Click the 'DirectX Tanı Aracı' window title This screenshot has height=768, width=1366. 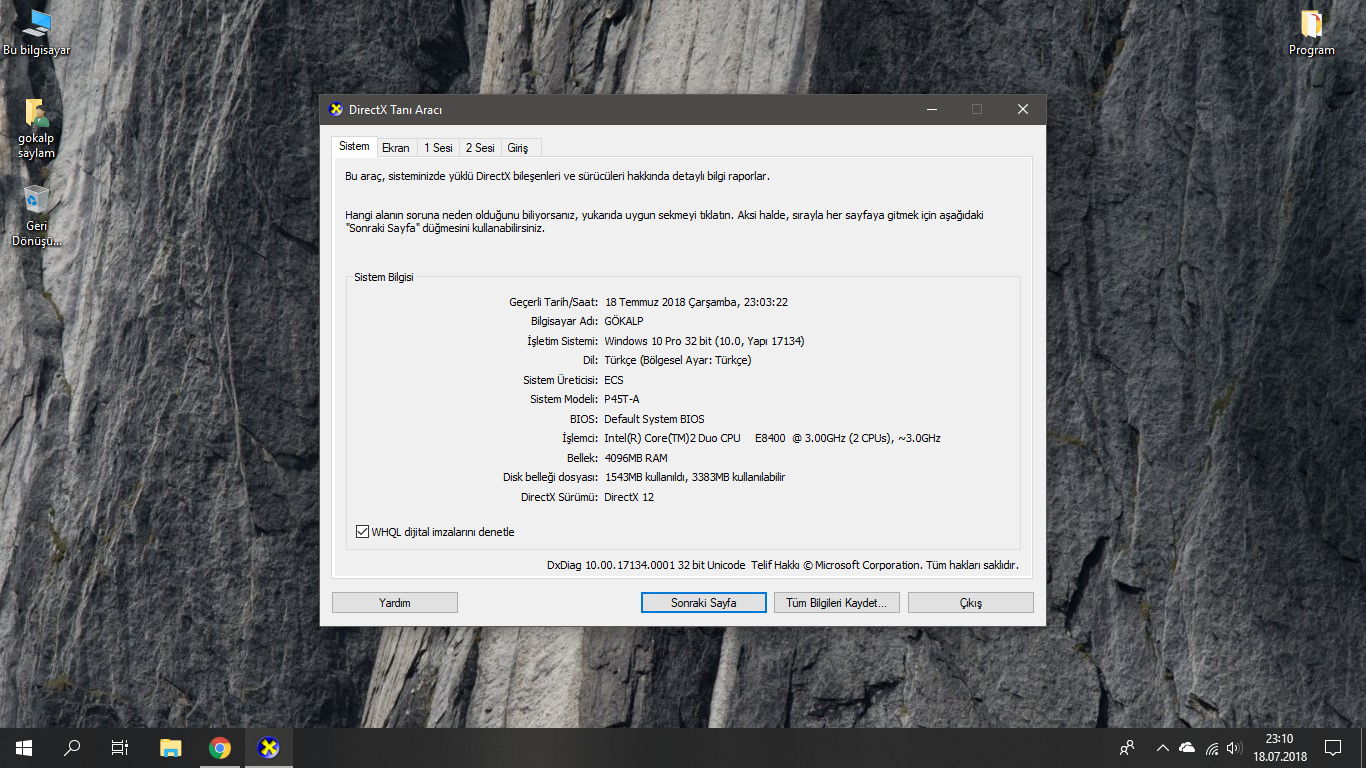click(x=395, y=110)
